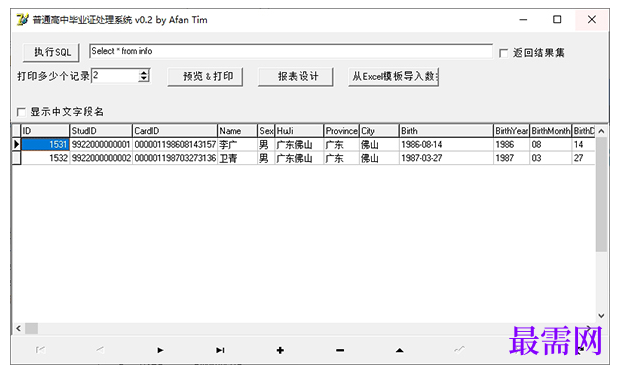Click the horizontal scrollbar thumb
Screen dimensions: 621x372
tap(32, 328)
